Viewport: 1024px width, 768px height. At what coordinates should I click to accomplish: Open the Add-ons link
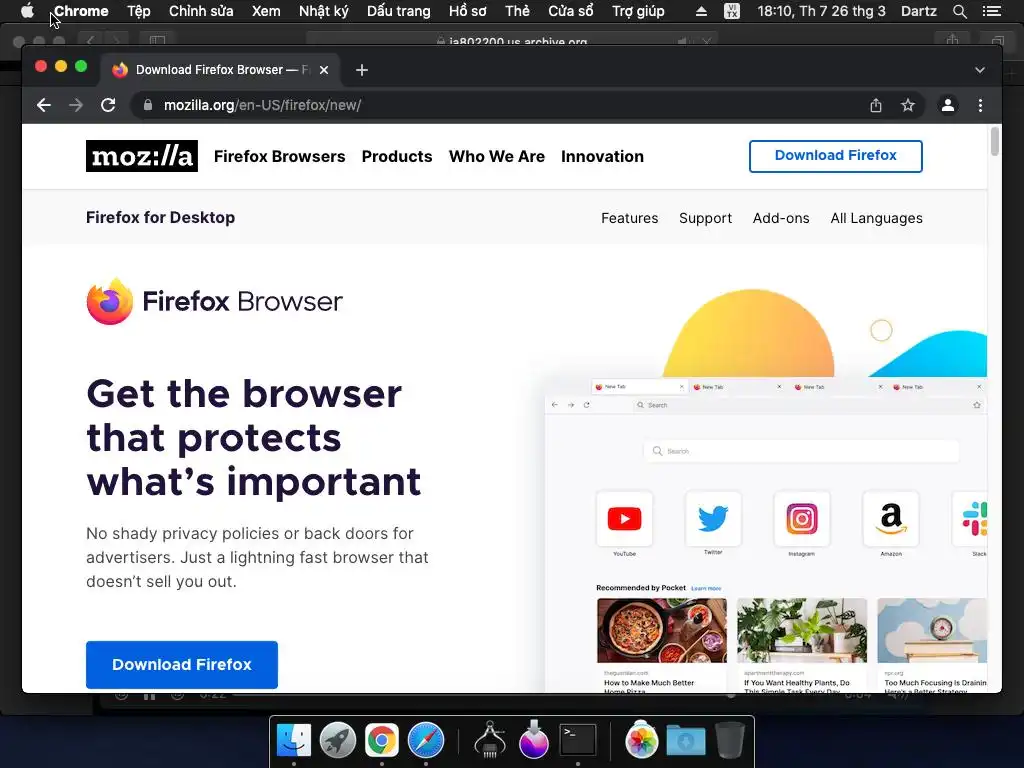pyautogui.click(x=781, y=218)
